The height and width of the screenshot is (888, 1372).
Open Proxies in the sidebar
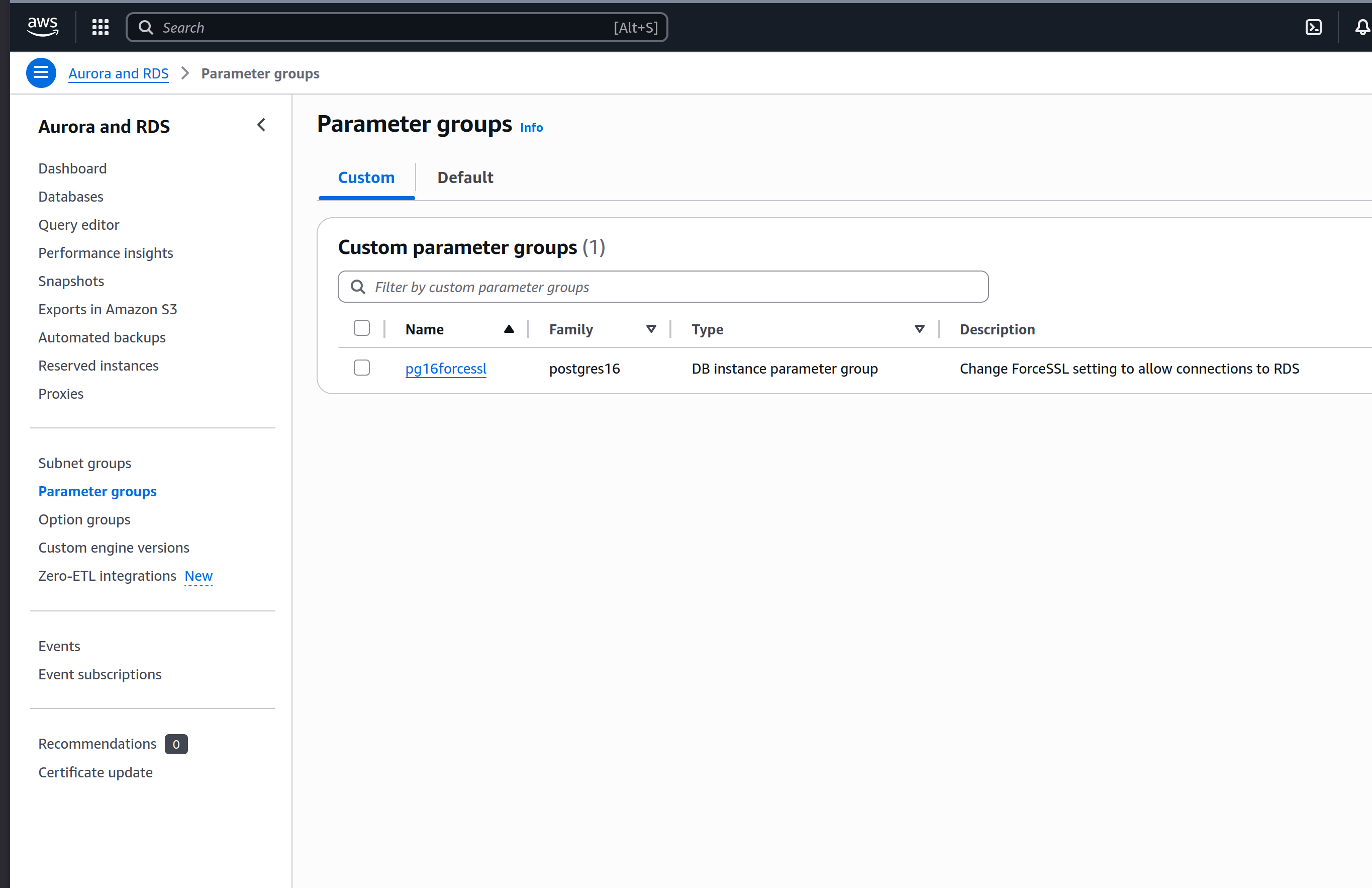(x=61, y=394)
